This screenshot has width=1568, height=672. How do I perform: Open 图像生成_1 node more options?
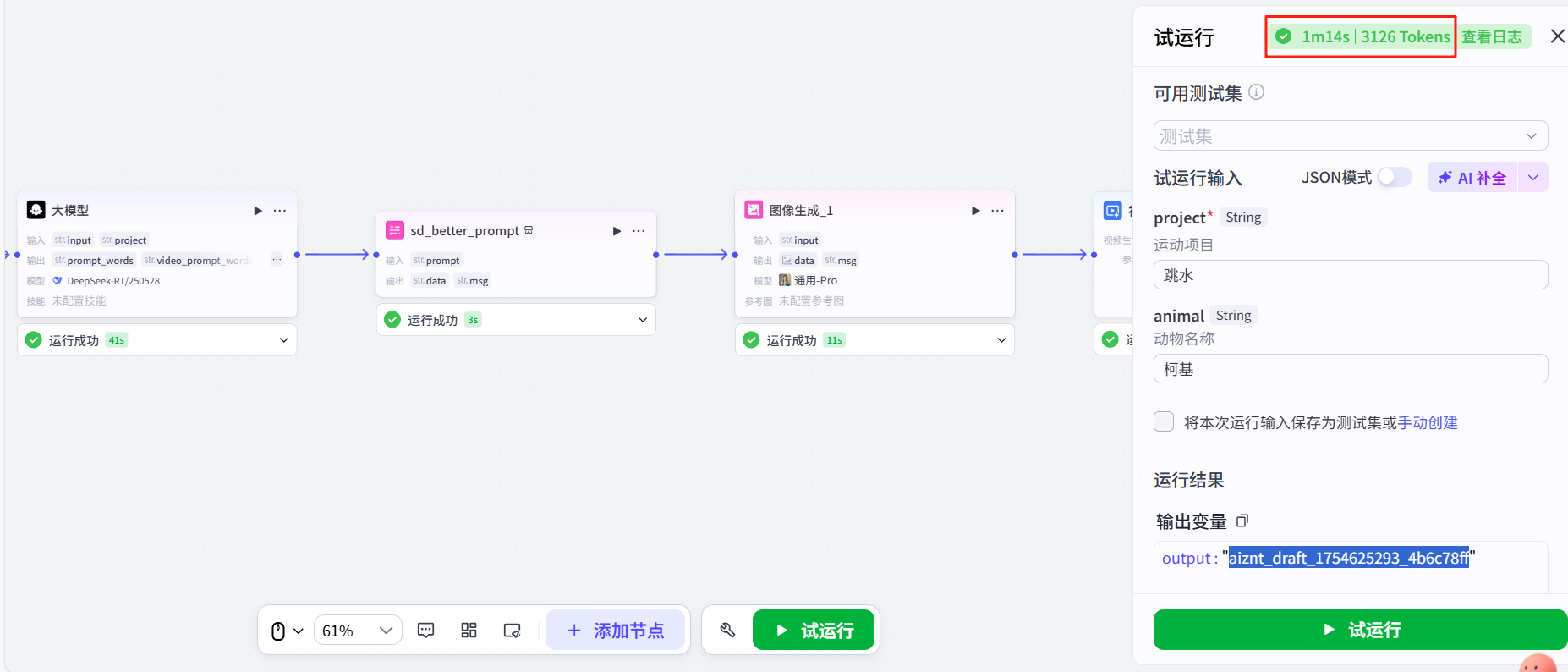998,211
